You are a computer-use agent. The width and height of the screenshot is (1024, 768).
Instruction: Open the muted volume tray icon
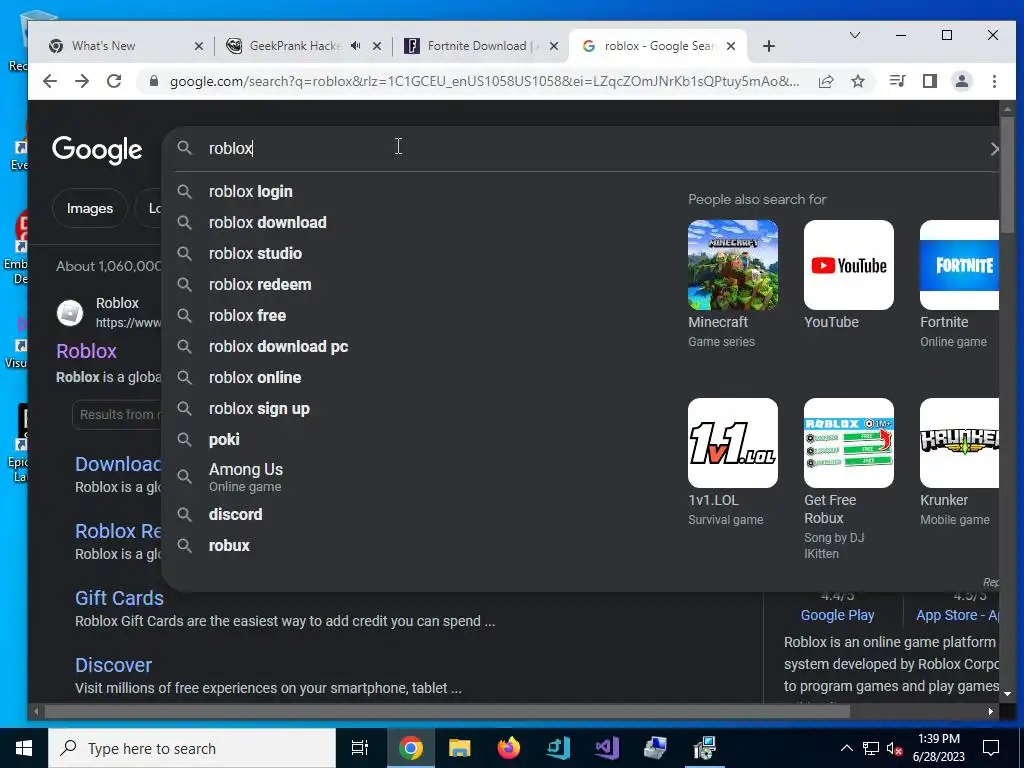pos(895,748)
